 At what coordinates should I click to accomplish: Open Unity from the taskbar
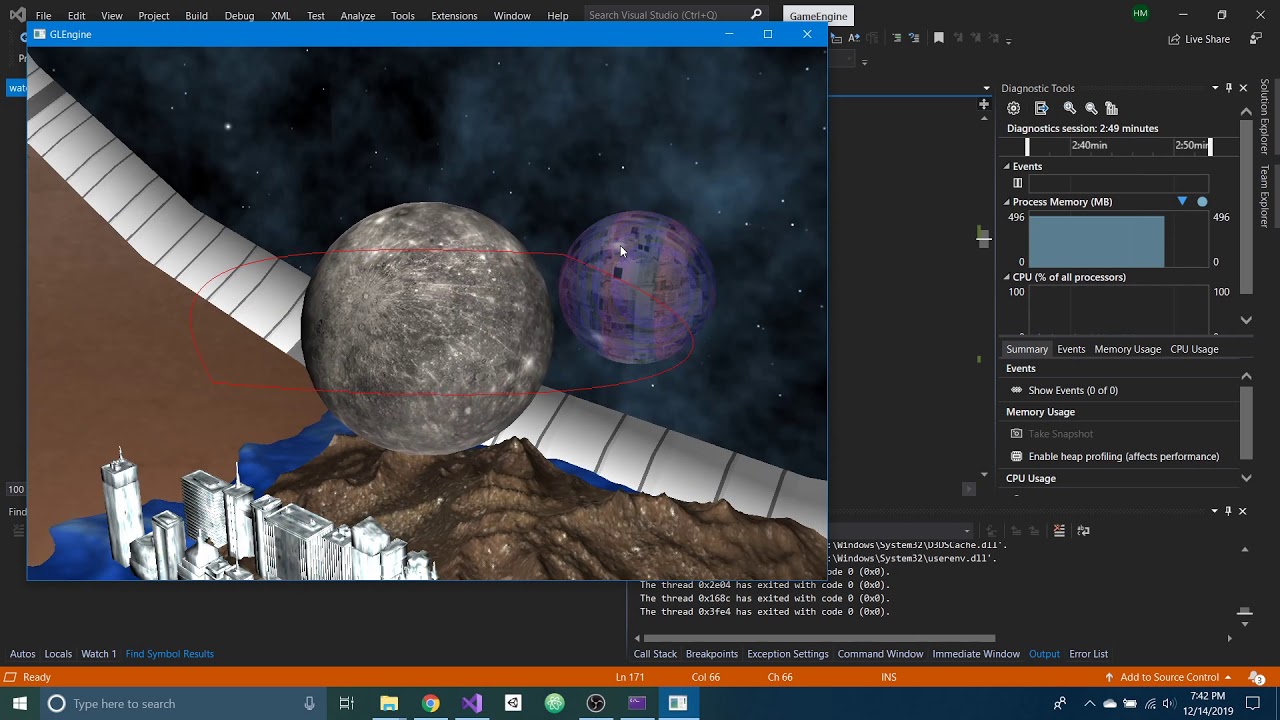pos(513,703)
